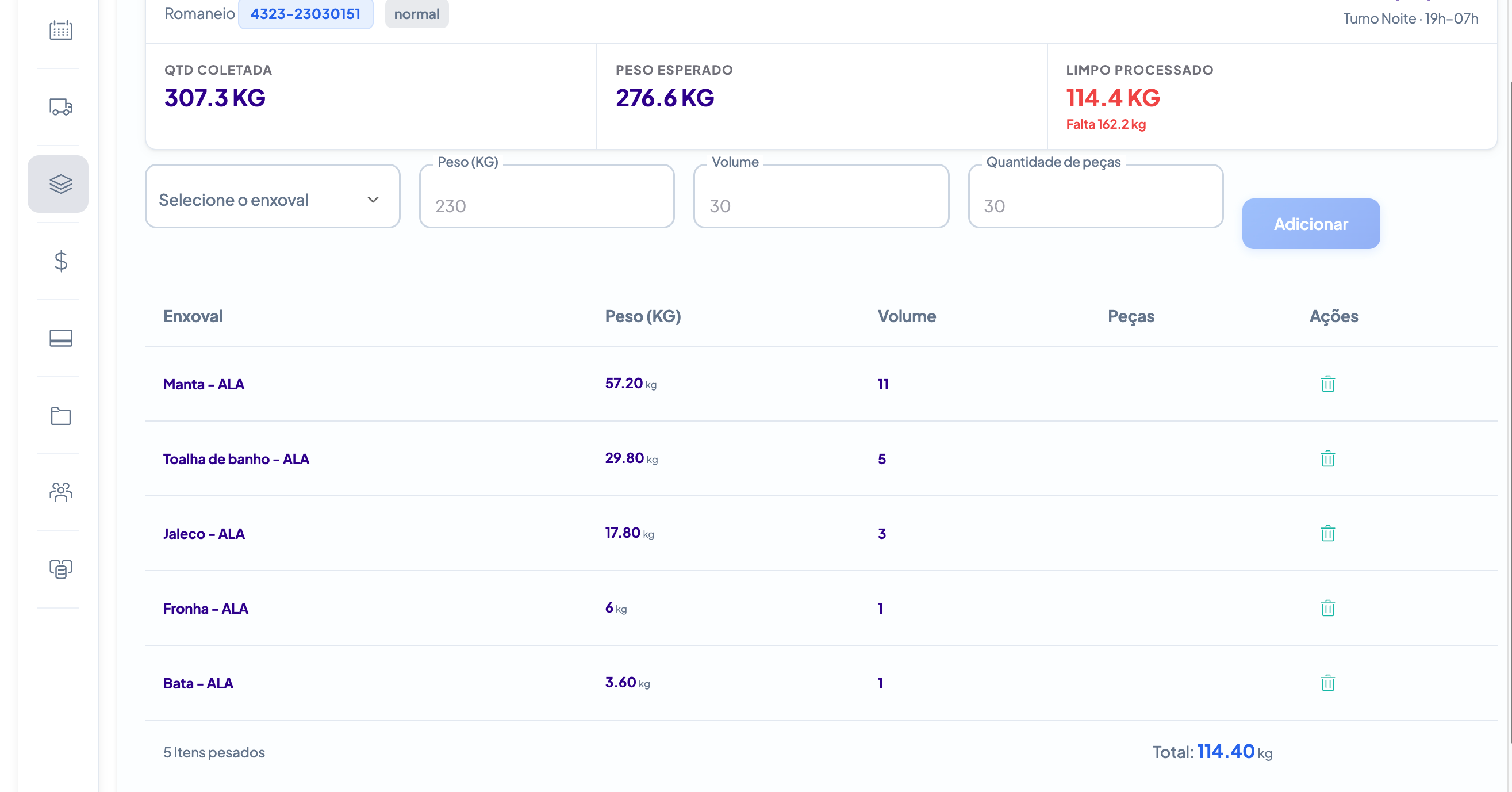Select the Toalha de banho - ALA name

(x=236, y=459)
